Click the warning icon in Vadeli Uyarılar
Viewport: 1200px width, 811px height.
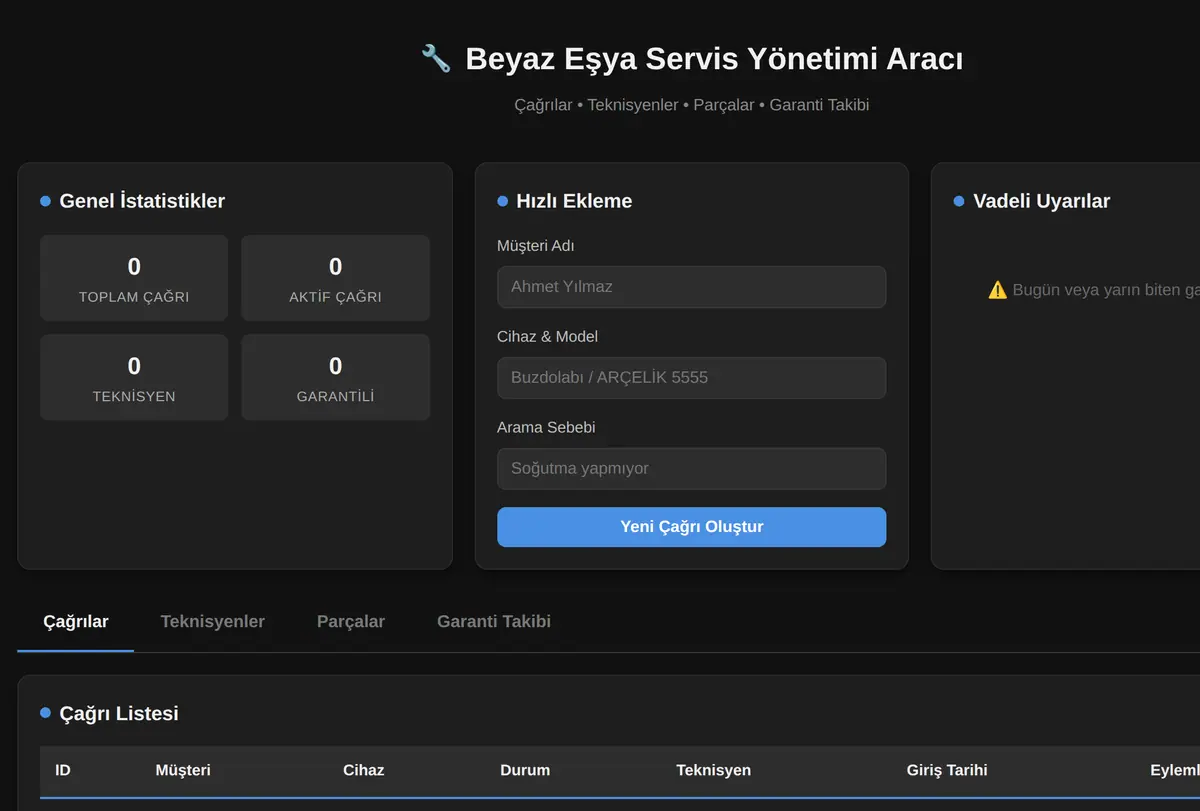click(997, 290)
